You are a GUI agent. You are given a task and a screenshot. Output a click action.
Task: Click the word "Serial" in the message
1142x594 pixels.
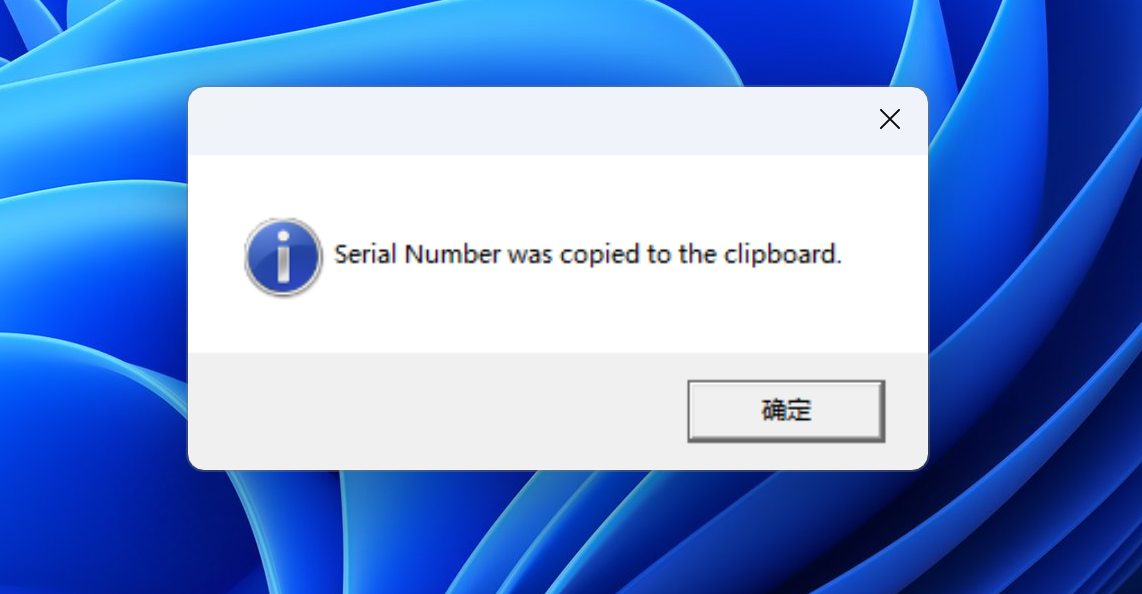tap(365, 254)
